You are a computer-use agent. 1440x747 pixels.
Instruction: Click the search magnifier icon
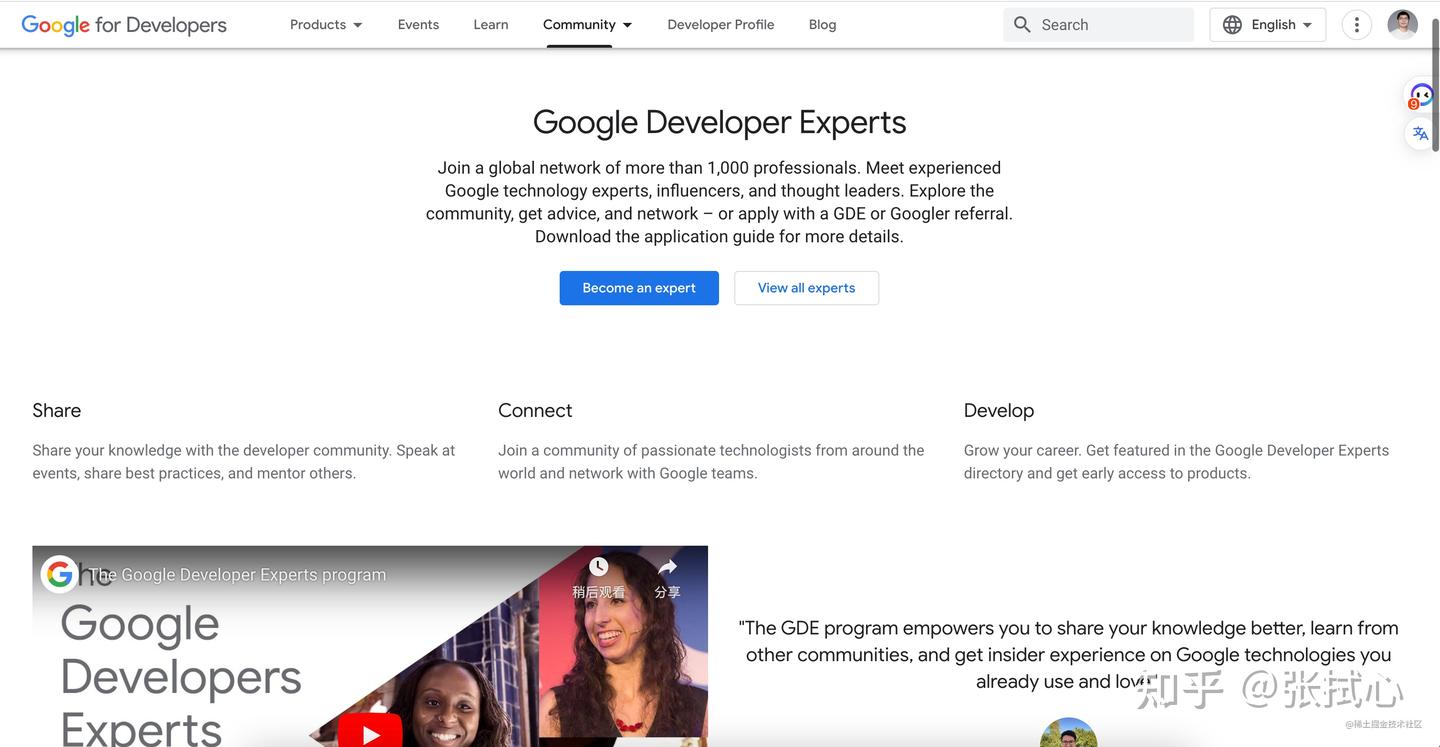1022,25
